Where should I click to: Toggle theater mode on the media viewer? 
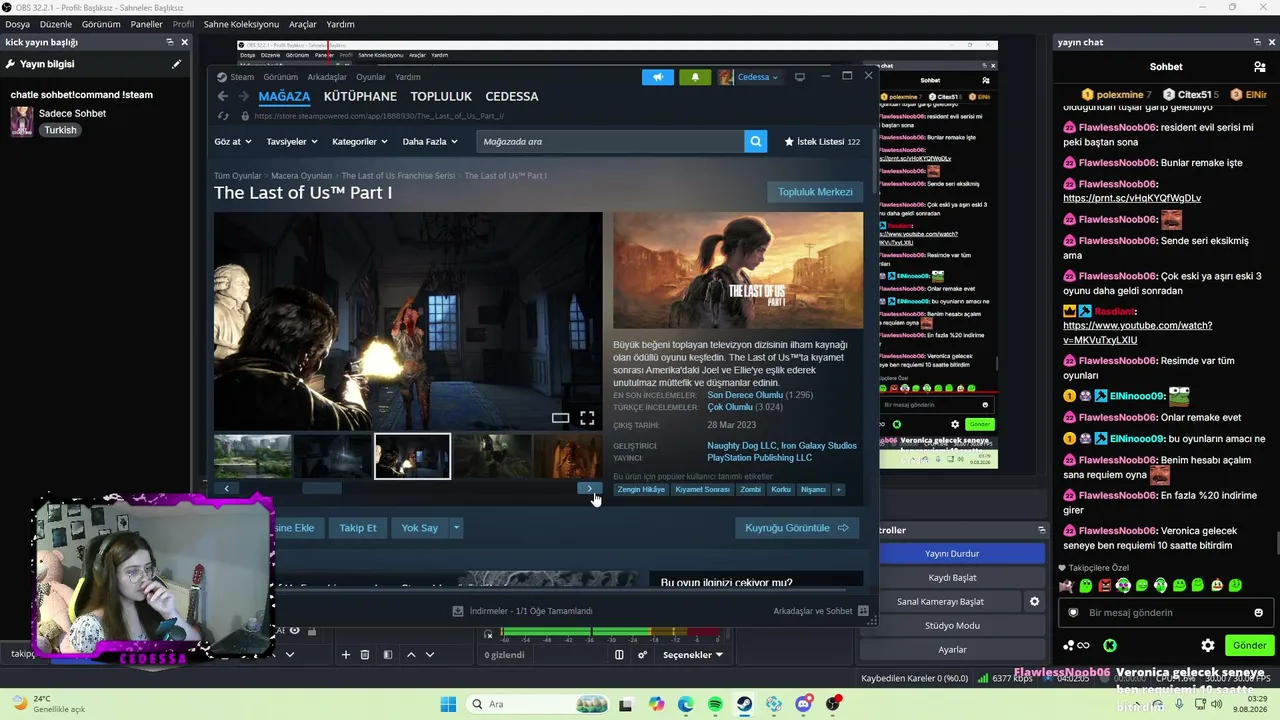561,418
